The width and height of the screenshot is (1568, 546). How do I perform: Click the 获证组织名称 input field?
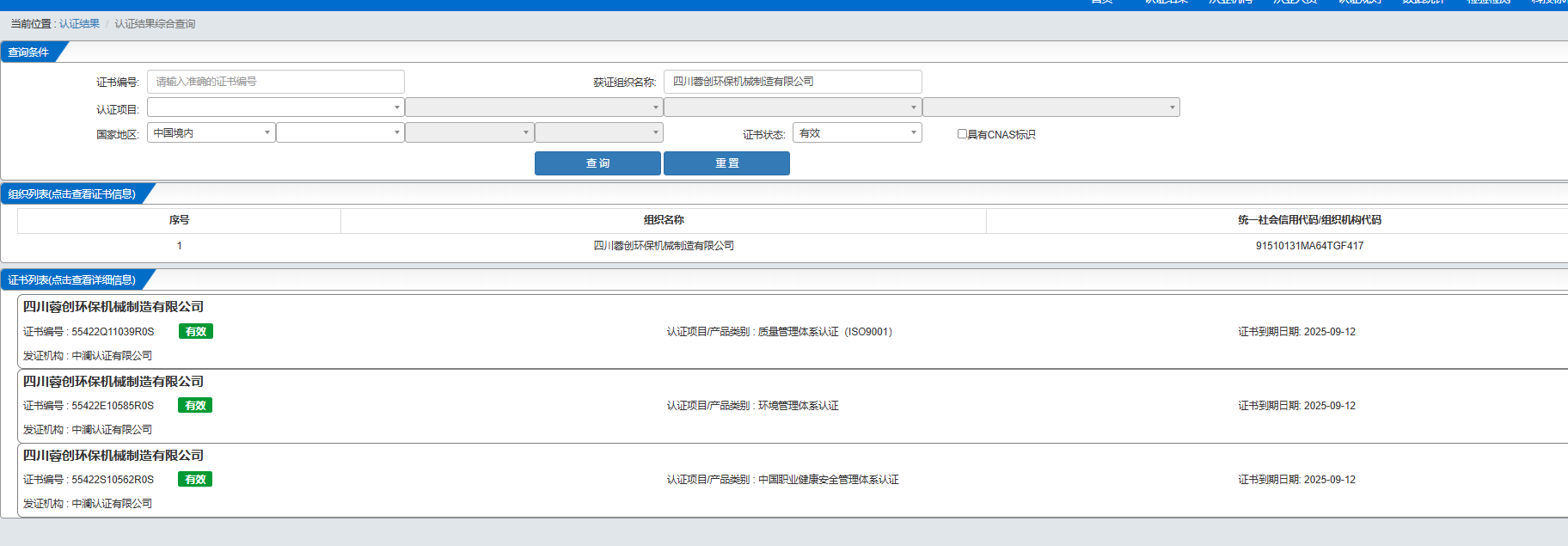pyautogui.click(x=793, y=82)
